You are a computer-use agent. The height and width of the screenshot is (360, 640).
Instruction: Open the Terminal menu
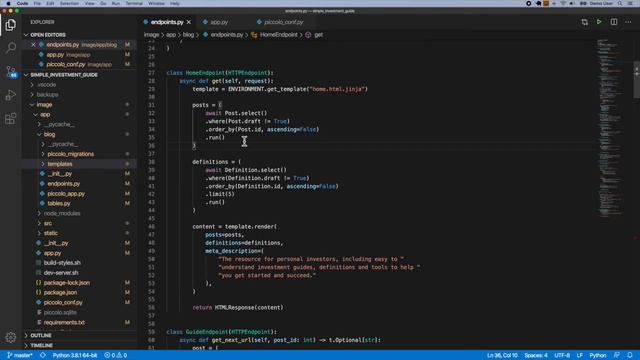134,3
